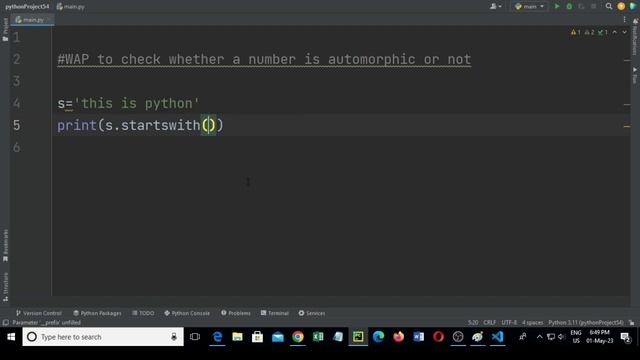This screenshot has height=360, width=640.
Task: Open editor tab options three-dot menu
Action: coord(624,19)
